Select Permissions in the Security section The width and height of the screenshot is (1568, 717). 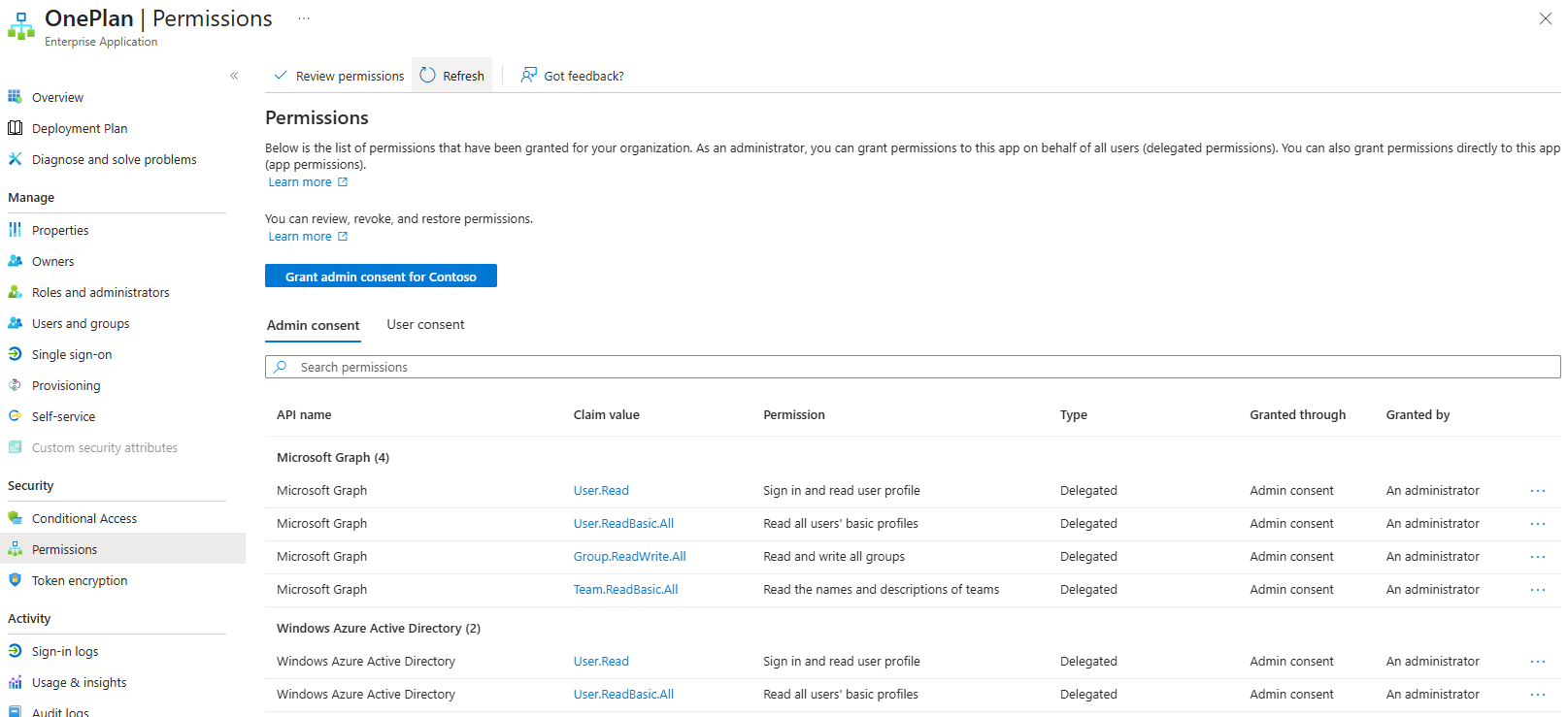122,549
